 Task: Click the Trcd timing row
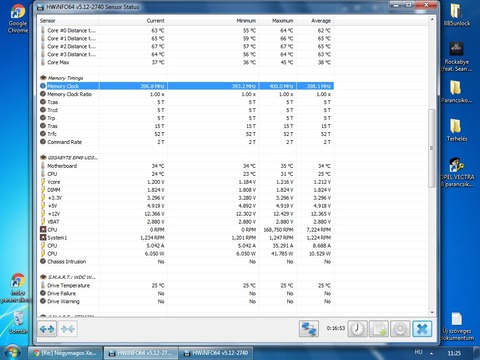tap(186, 110)
